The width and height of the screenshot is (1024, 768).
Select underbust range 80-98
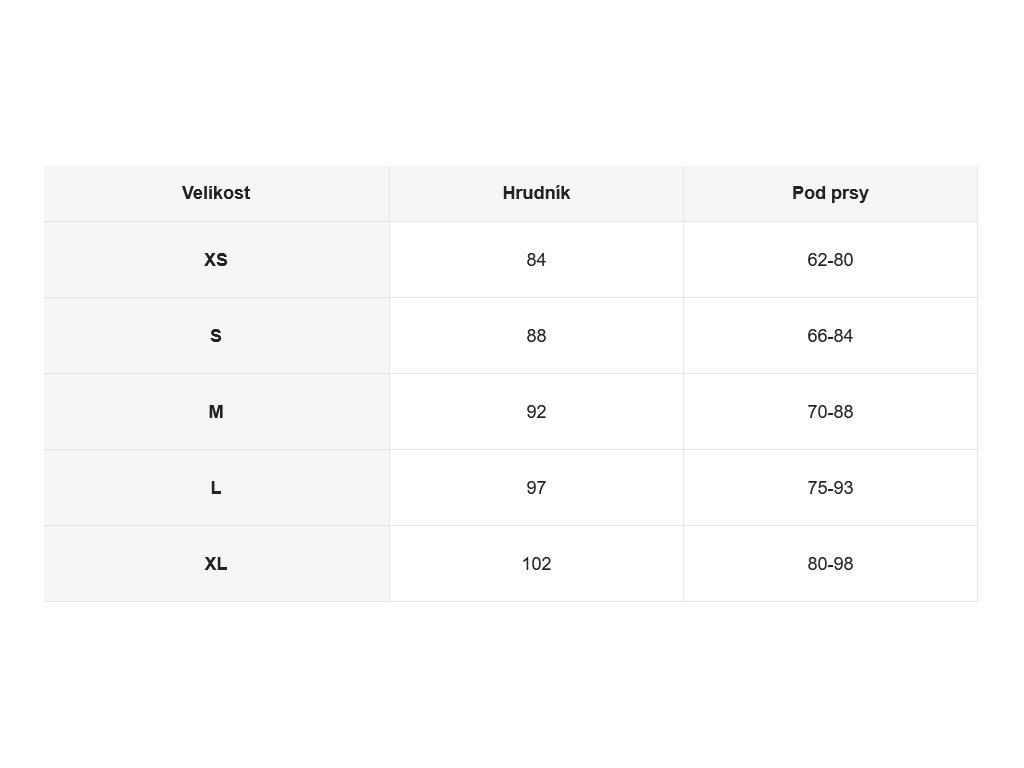click(x=830, y=564)
